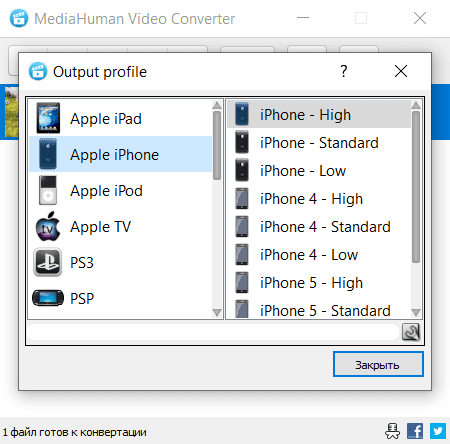Select the Apple iPad device icon
This screenshot has width=450, height=444.
(48, 118)
